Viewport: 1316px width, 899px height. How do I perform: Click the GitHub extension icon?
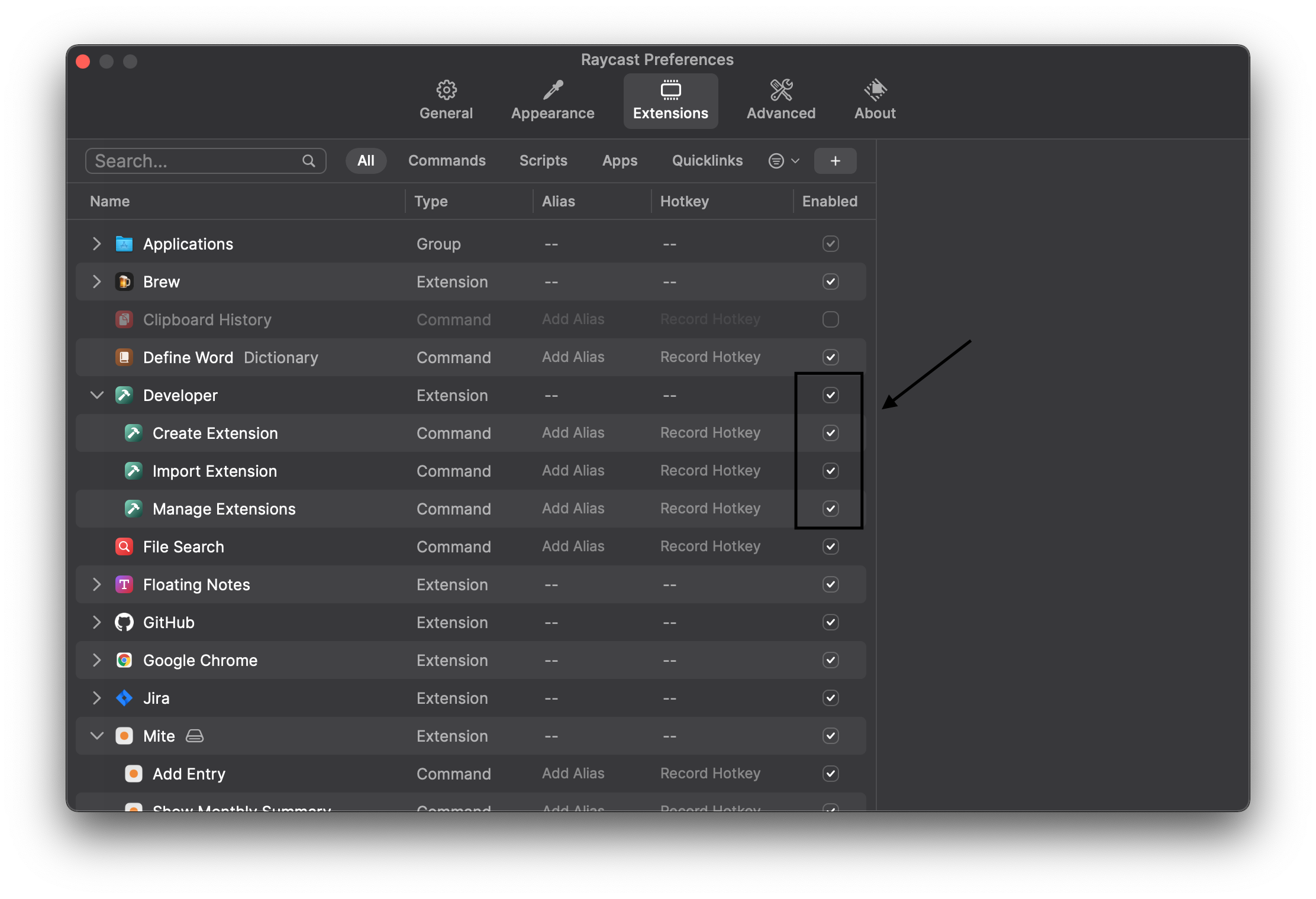tap(124, 622)
